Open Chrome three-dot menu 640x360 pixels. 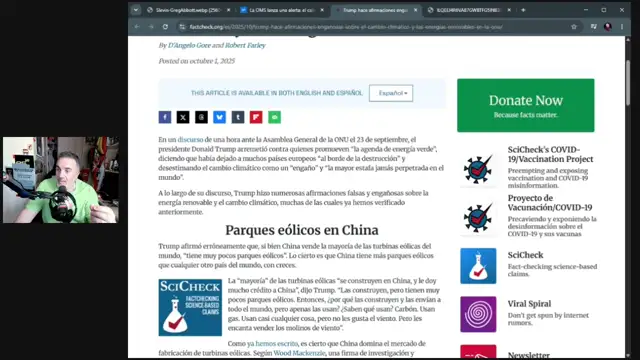[622, 27]
